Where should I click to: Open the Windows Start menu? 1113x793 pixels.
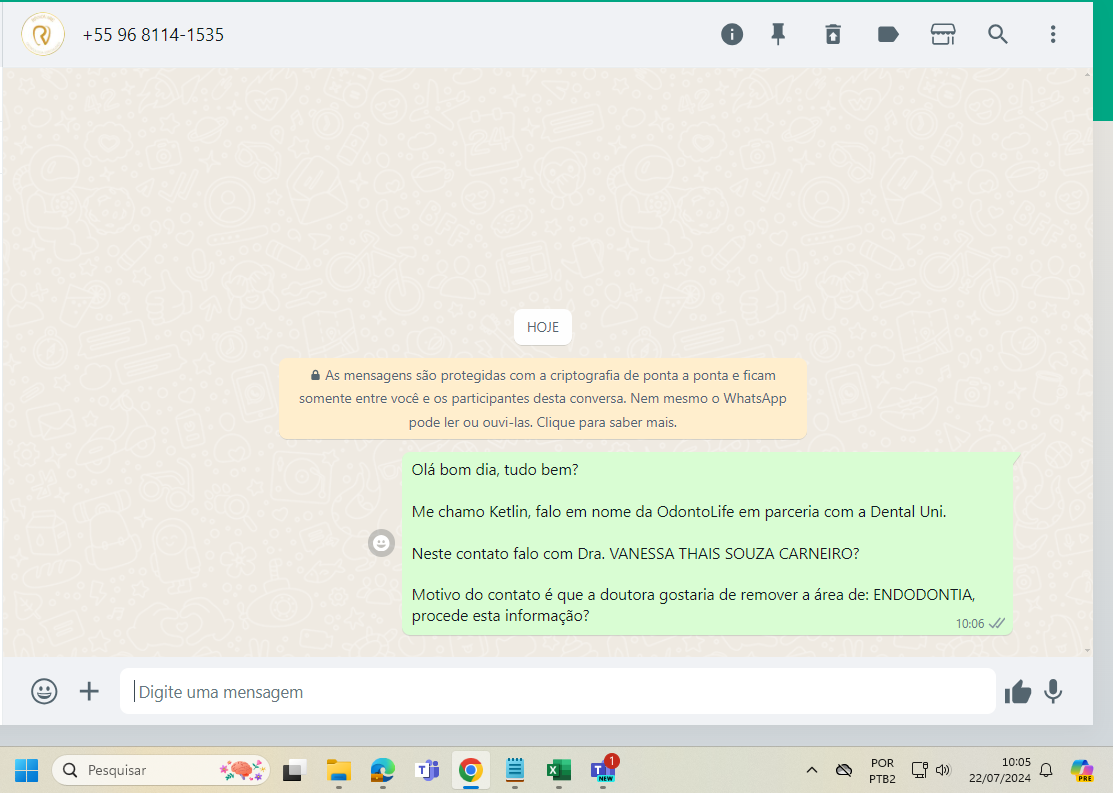[x=26, y=770]
